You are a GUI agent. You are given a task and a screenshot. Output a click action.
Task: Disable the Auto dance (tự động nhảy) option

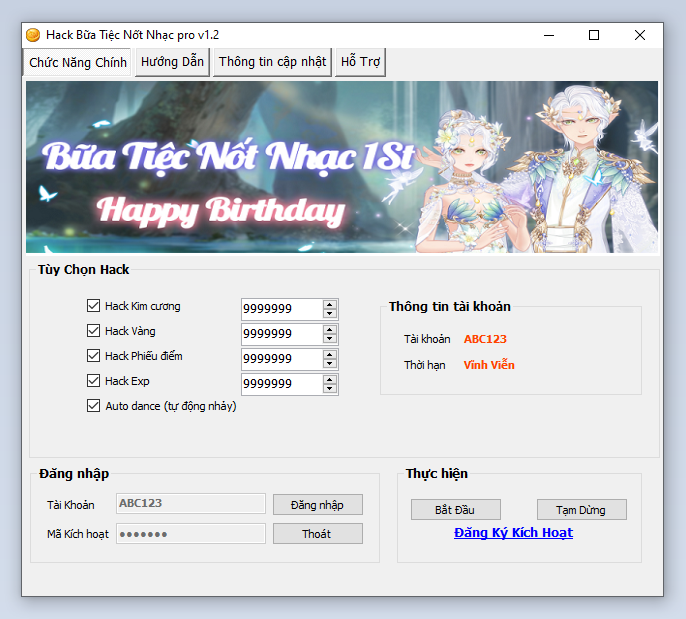[94, 406]
